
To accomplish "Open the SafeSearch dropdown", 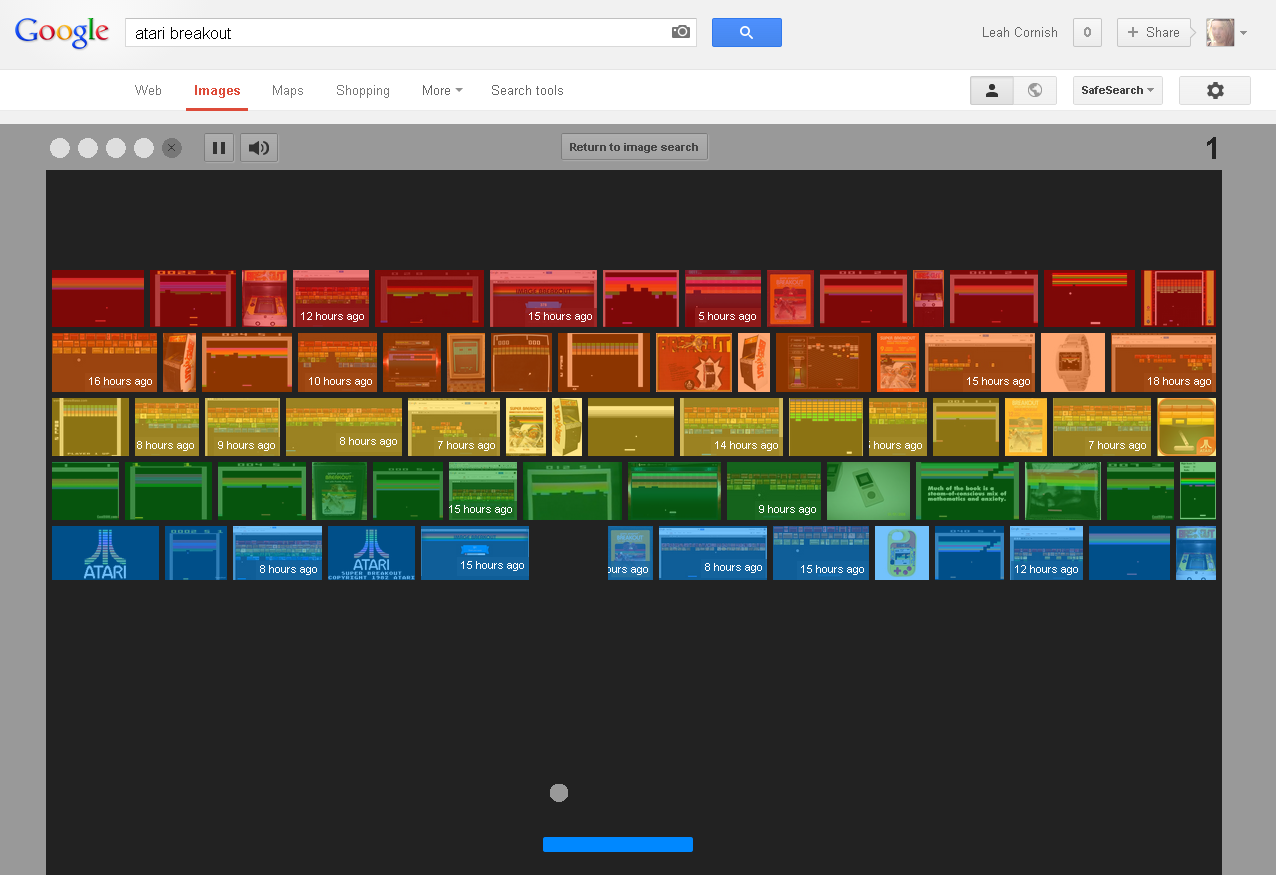I will [x=1117, y=90].
